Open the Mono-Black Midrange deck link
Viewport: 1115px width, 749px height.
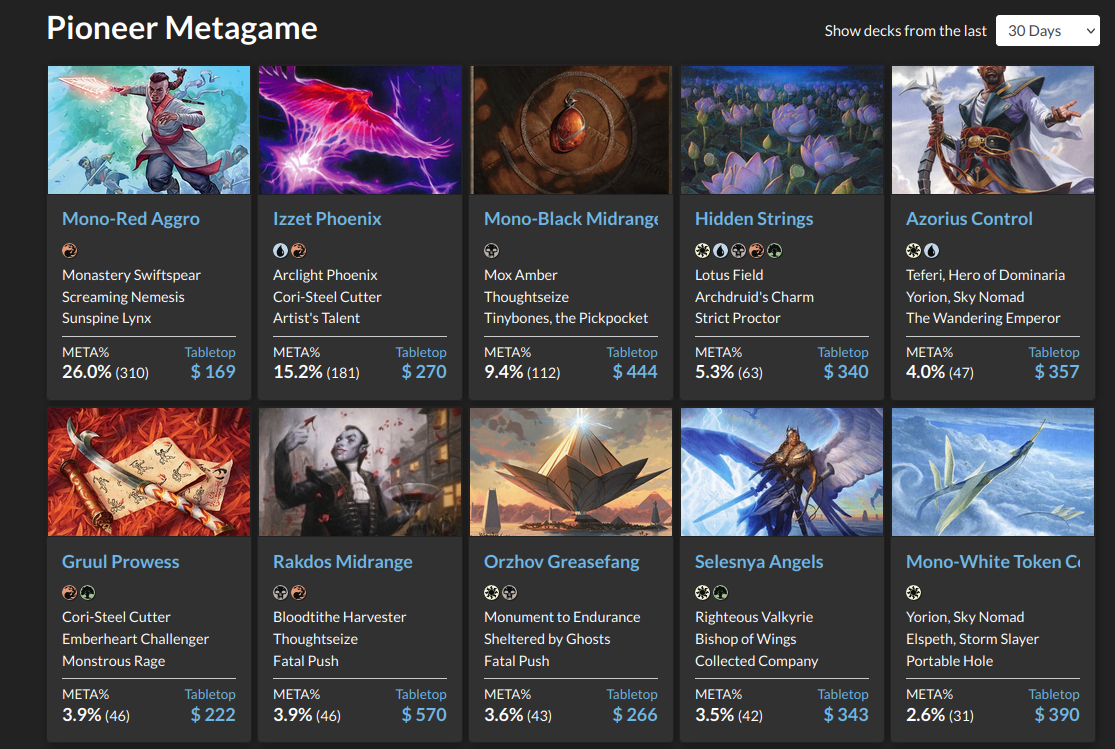tap(571, 219)
